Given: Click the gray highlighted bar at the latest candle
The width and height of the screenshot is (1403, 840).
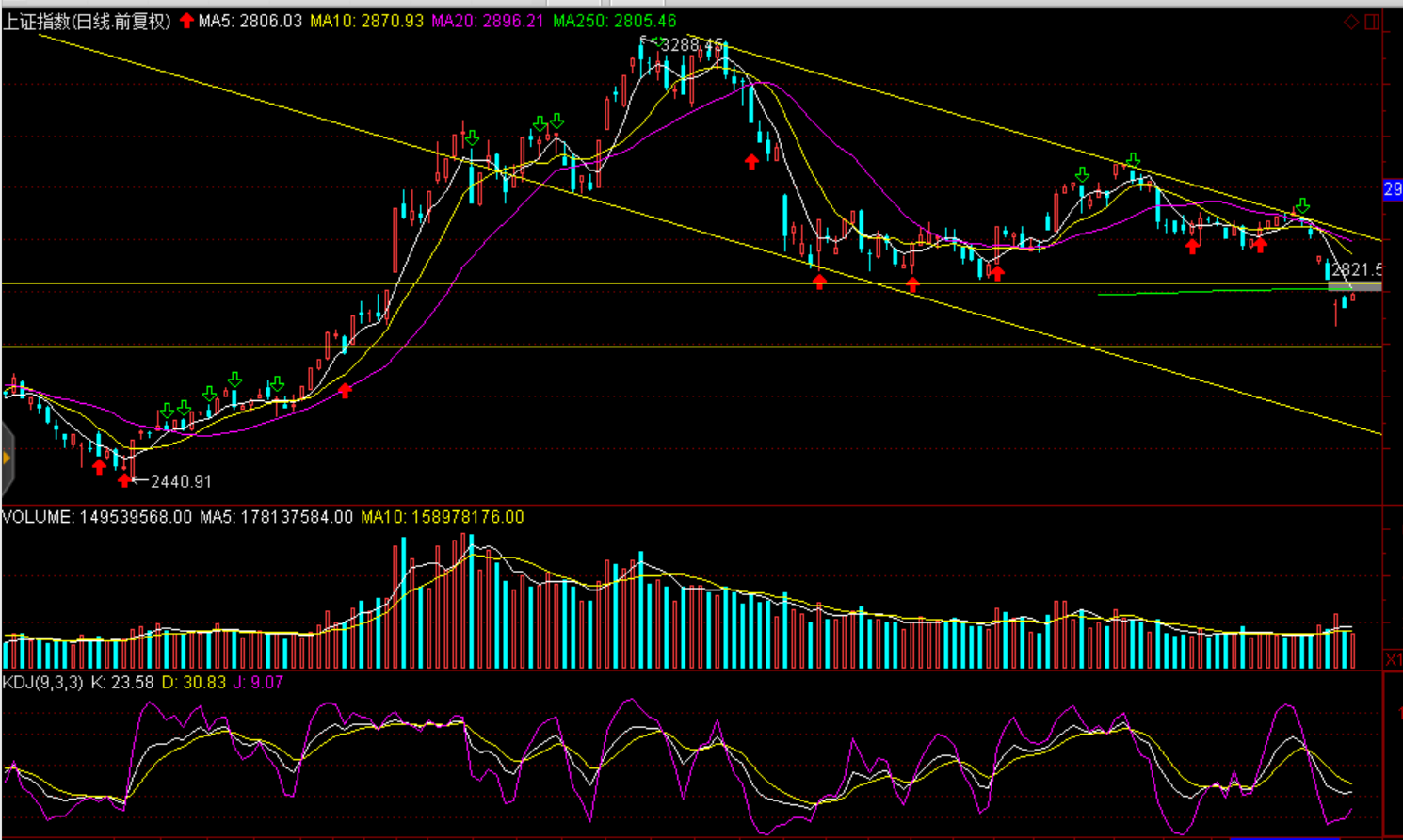Looking at the screenshot, I should 1355,285.
